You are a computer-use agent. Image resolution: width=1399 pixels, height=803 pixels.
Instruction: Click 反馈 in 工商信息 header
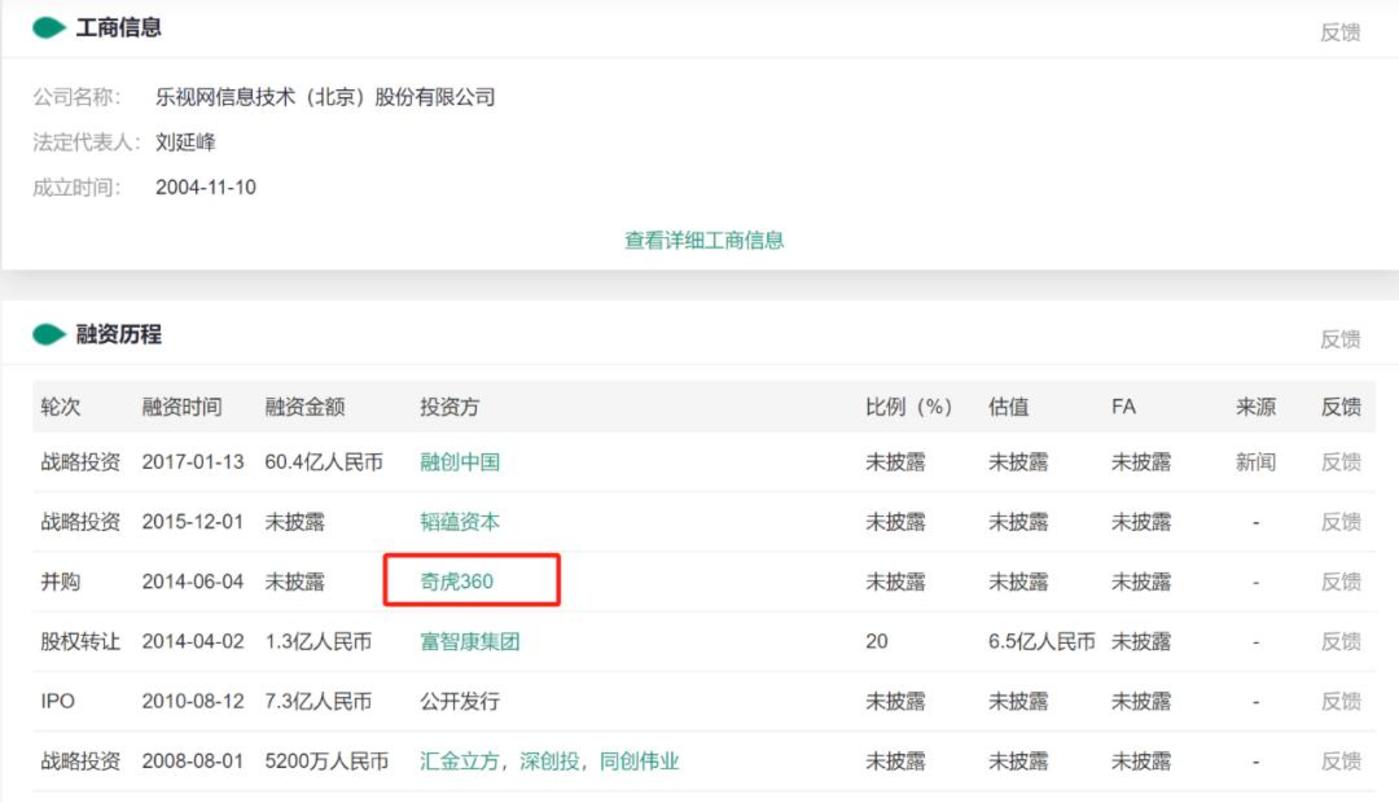1340,32
